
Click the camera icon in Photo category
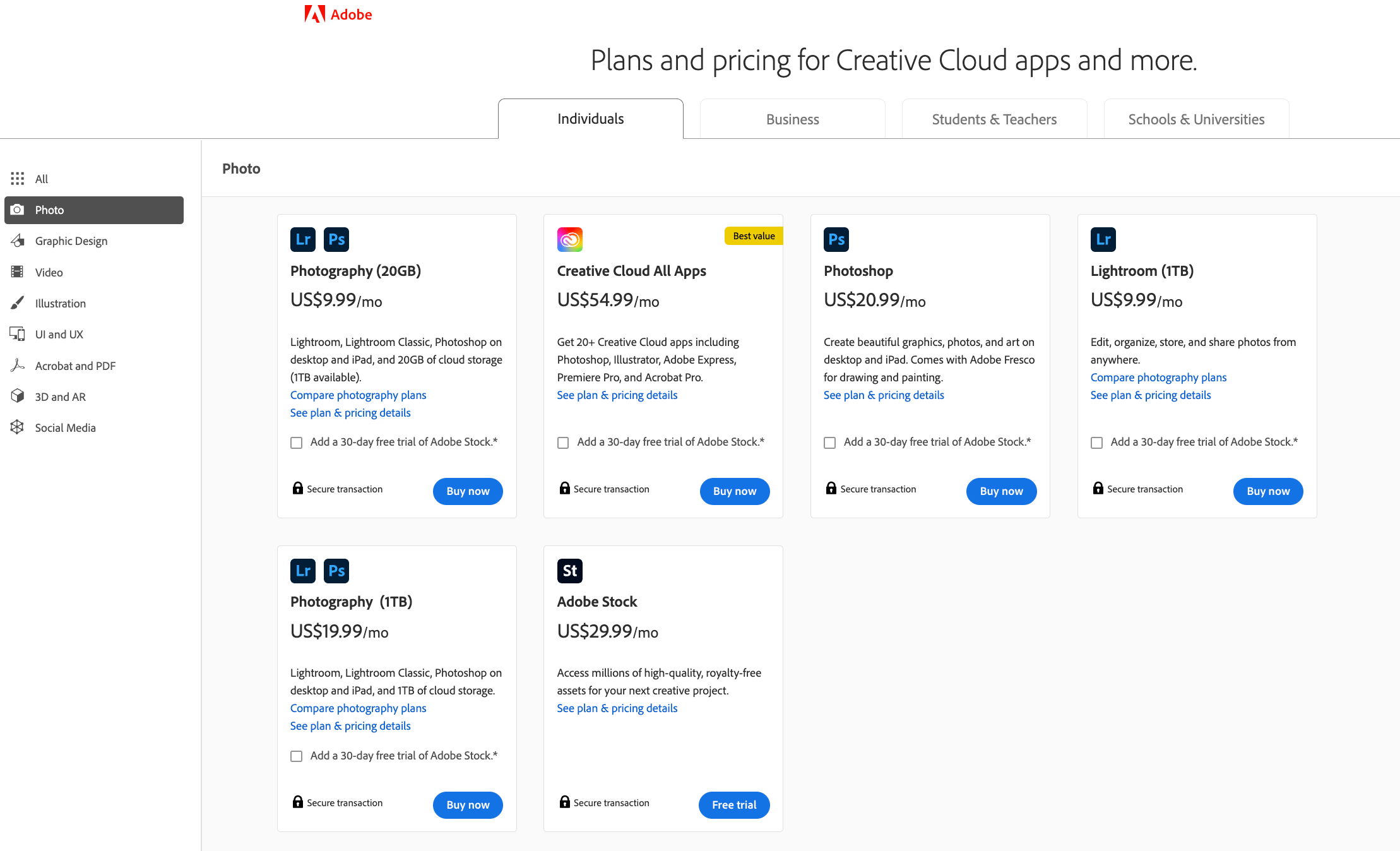[x=18, y=210]
